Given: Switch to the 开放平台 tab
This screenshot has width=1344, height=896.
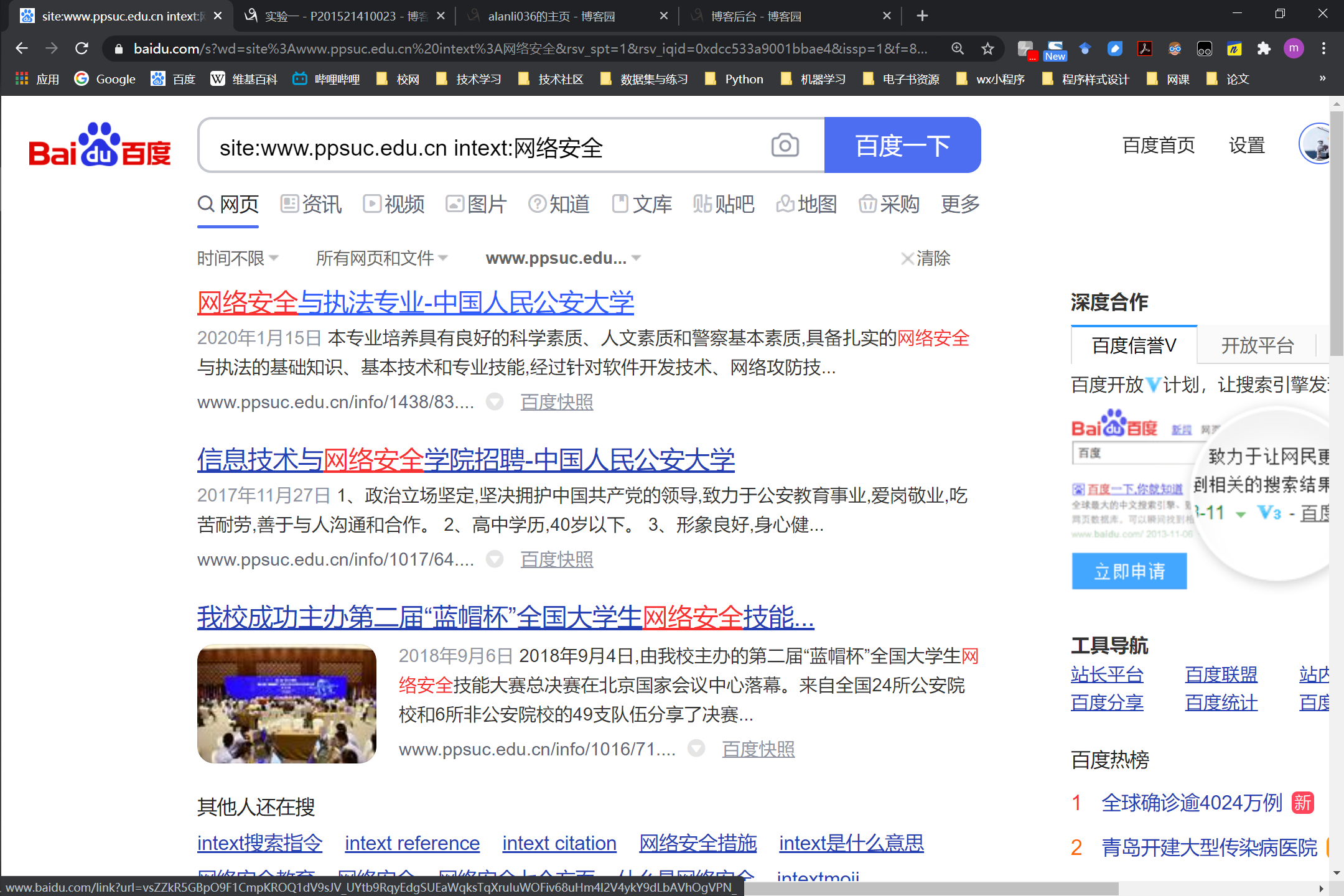Looking at the screenshot, I should coord(1257,345).
